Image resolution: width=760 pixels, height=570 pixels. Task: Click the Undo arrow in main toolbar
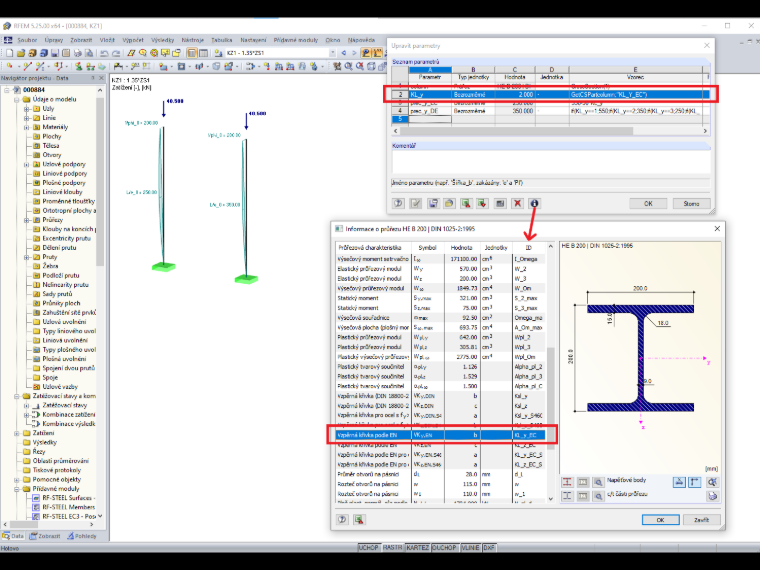pyautogui.click(x=104, y=53)
